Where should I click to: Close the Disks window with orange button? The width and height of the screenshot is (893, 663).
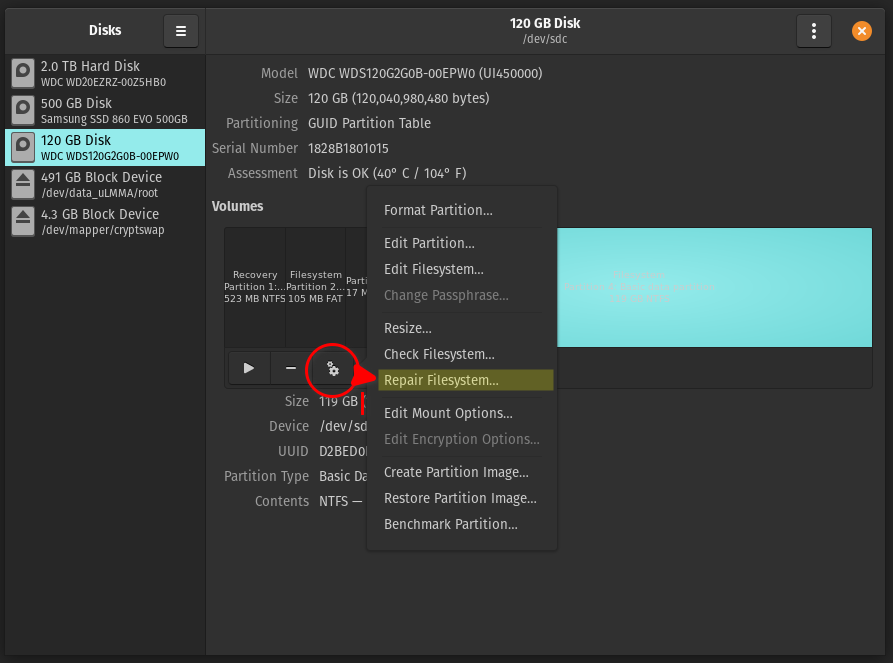[861, 31]
